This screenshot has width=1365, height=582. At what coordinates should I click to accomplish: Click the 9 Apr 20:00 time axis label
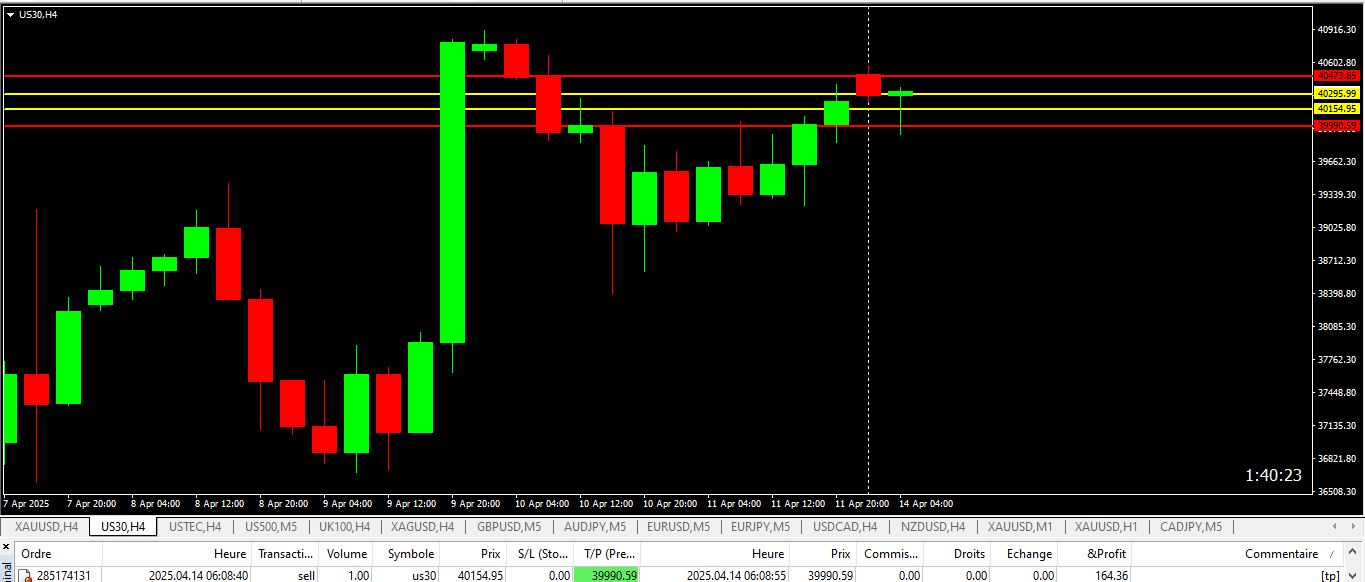(x=477, y=503)
